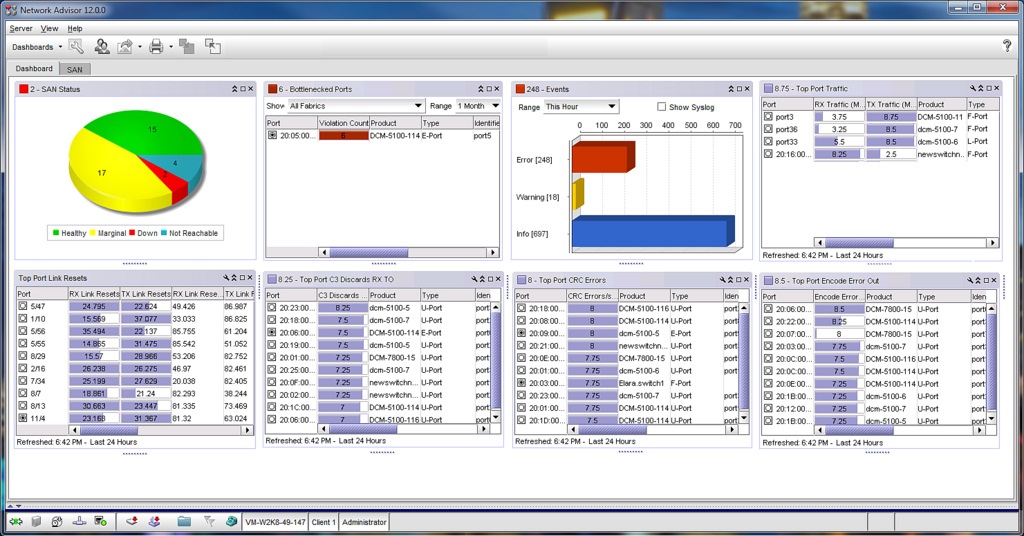Open the Server menu
The height and width of the screenshot is (536, 1024).
(21, 29)
